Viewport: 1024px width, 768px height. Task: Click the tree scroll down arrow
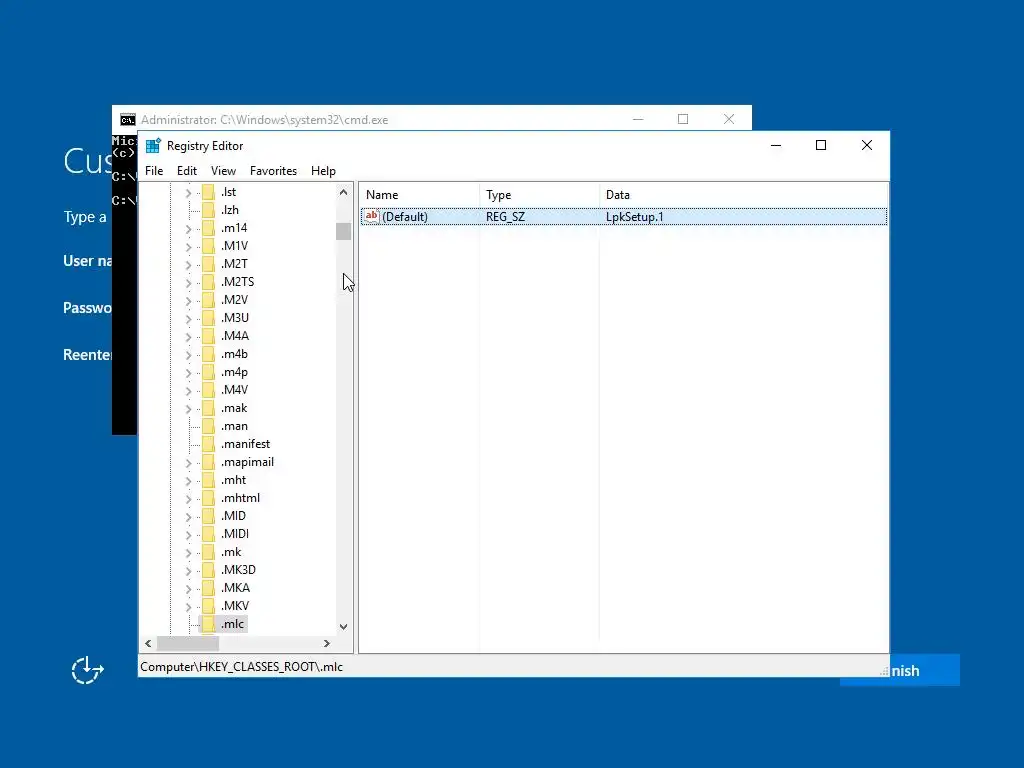pyautogui.click(x=344, y=626)
